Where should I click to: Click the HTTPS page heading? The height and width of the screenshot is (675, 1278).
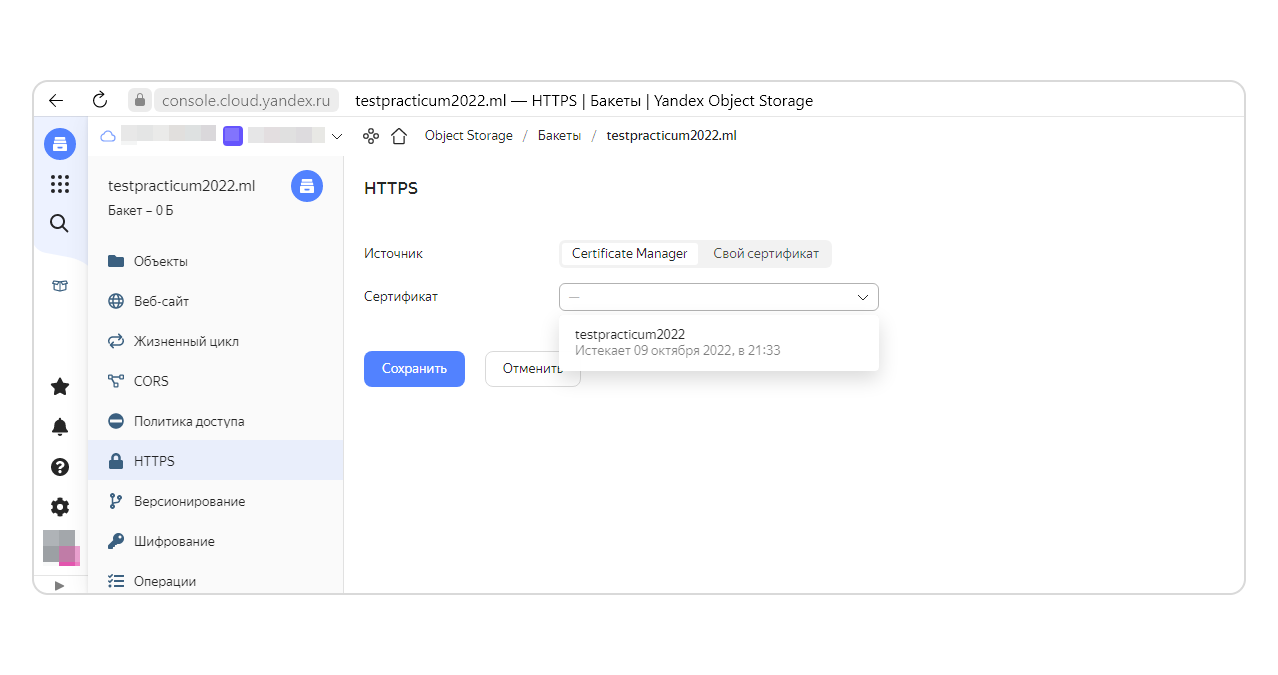pyautogui.click(x=391, y=188)
